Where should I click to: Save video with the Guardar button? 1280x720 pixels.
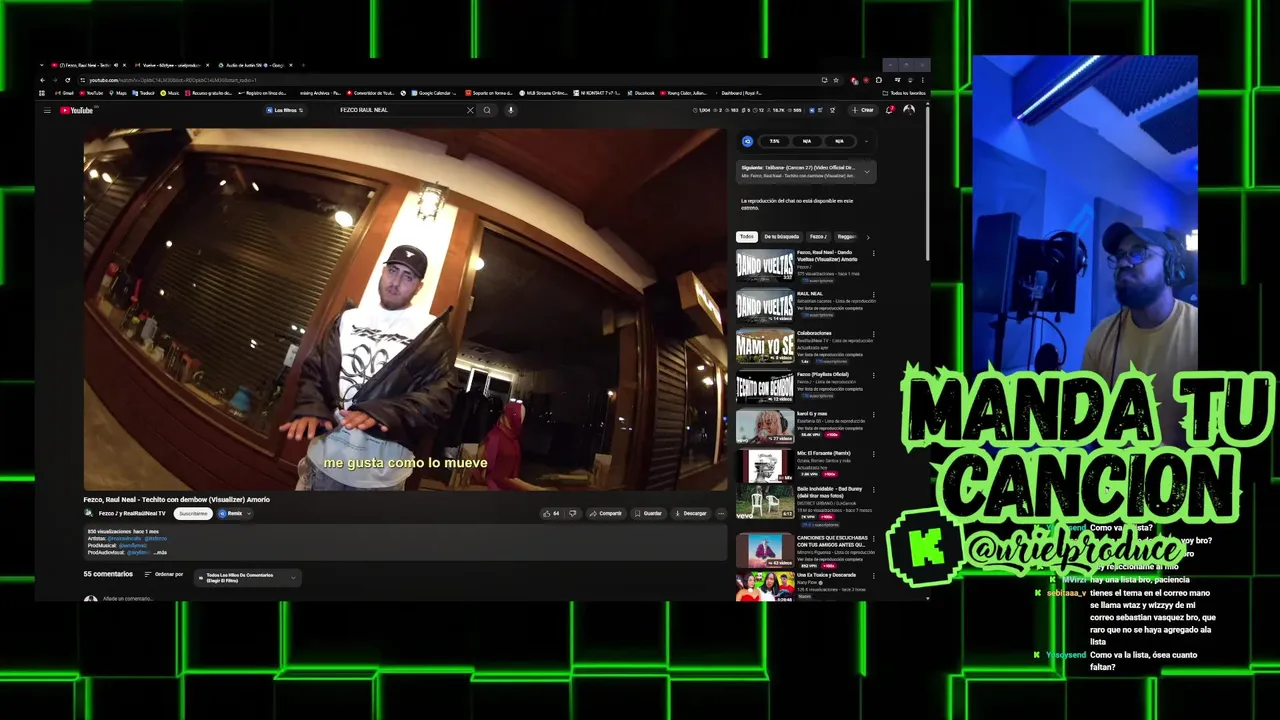(x=648, y=513)
